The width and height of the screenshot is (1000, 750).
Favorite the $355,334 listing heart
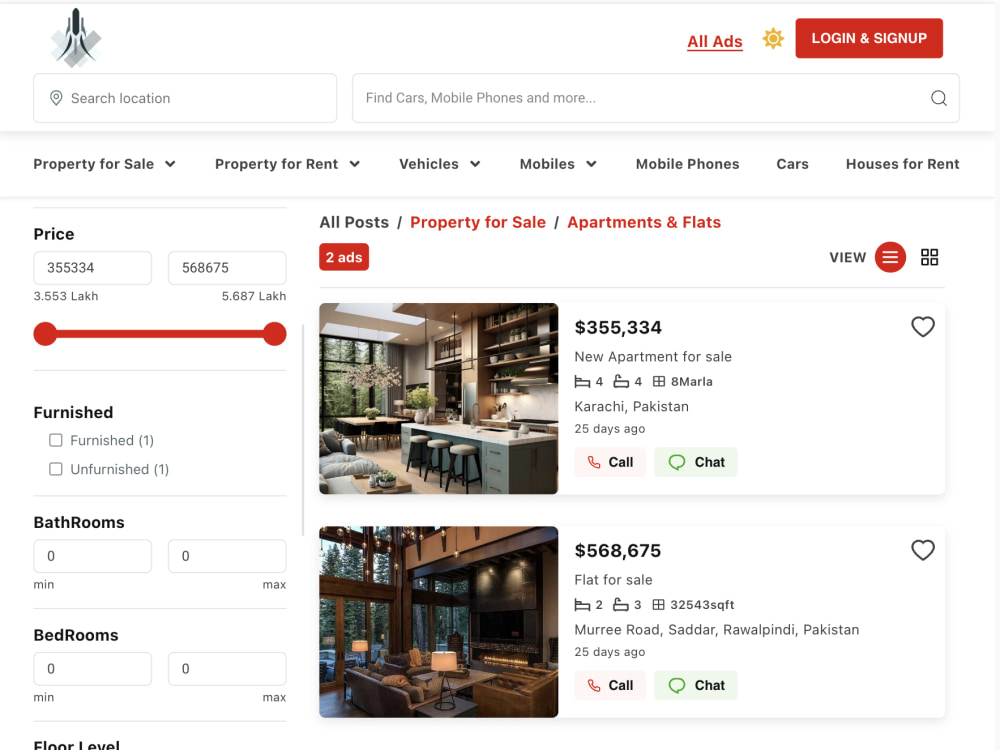pos(922,327)
